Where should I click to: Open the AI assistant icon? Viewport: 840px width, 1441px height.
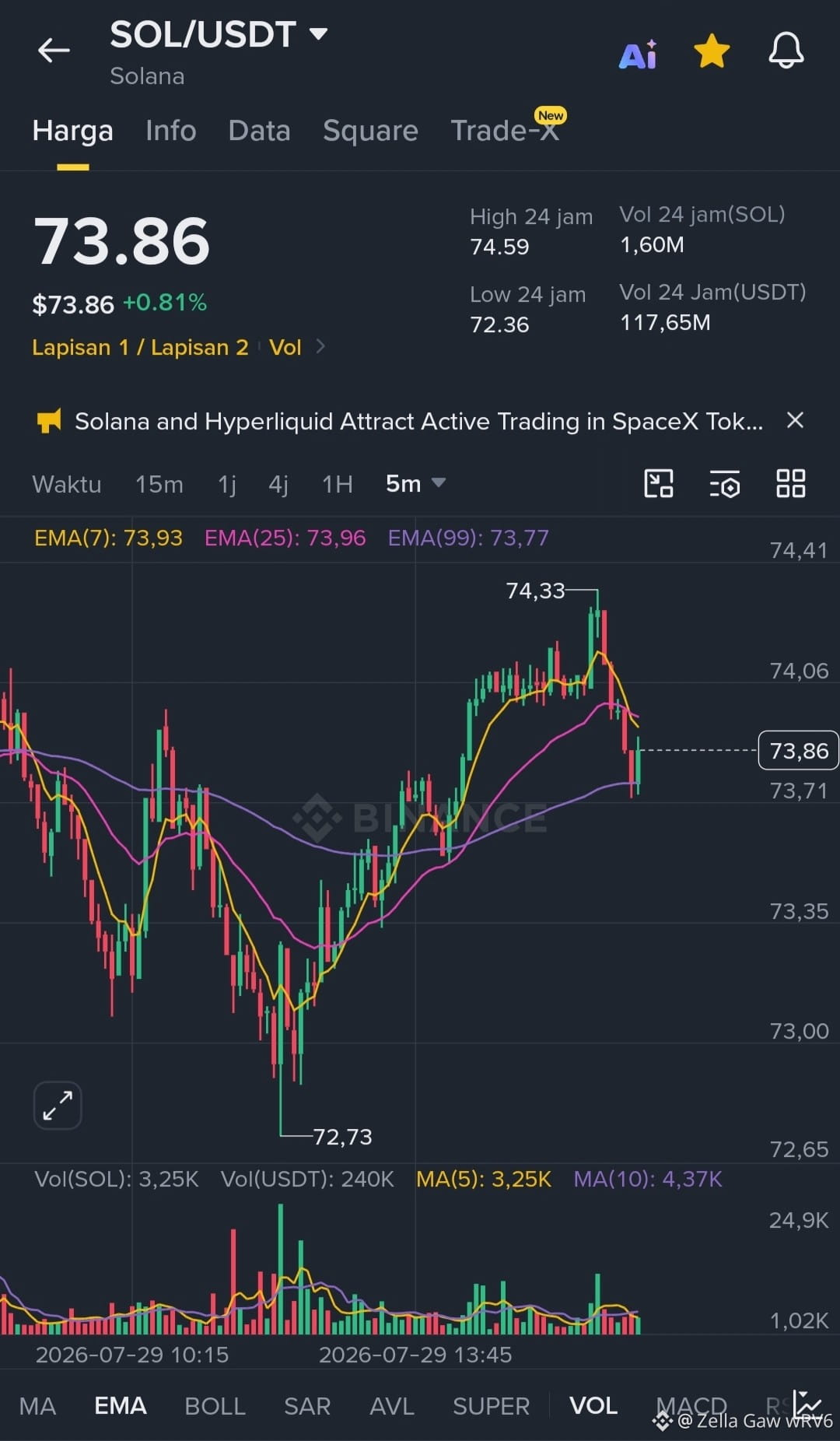(x=638, y=54)
